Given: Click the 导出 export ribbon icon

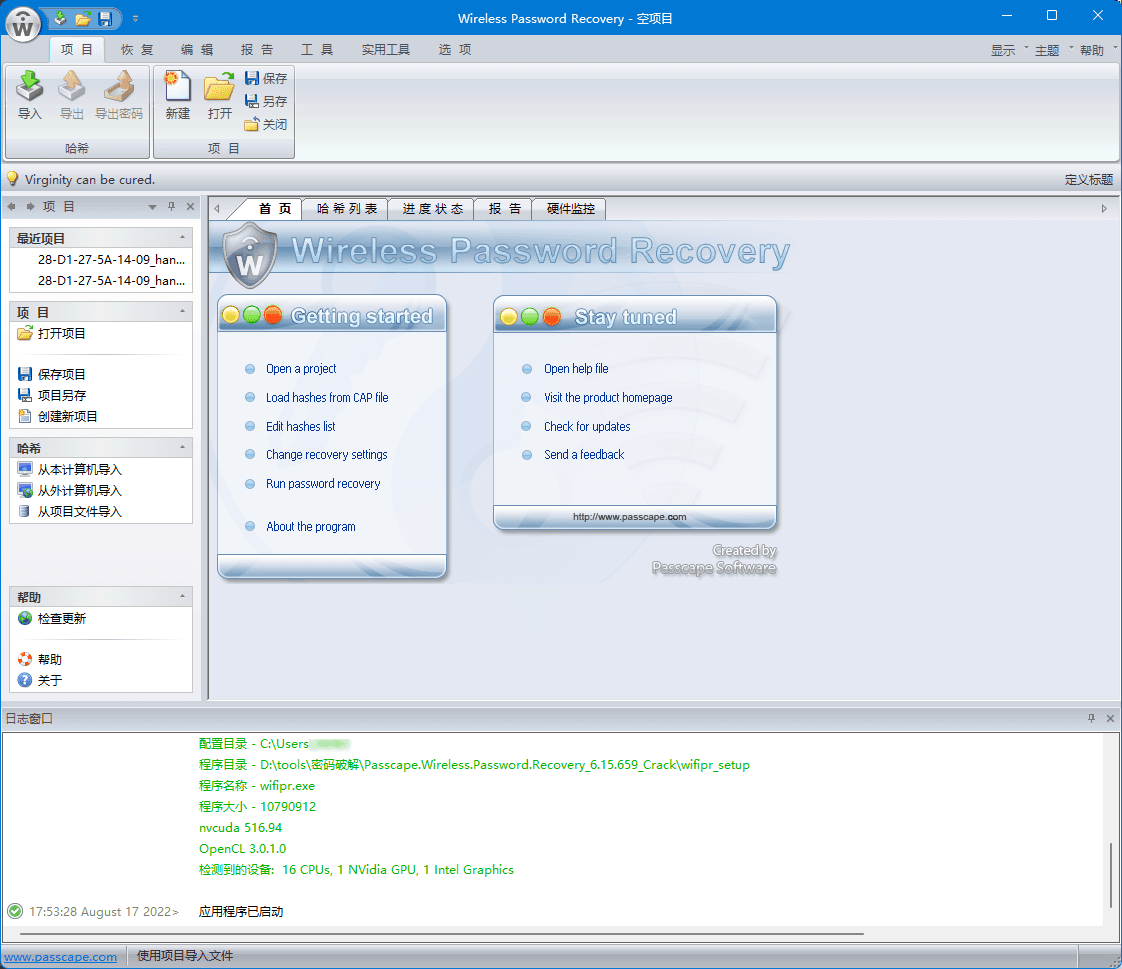Looking at the screenshot, I should click(72, 96).
